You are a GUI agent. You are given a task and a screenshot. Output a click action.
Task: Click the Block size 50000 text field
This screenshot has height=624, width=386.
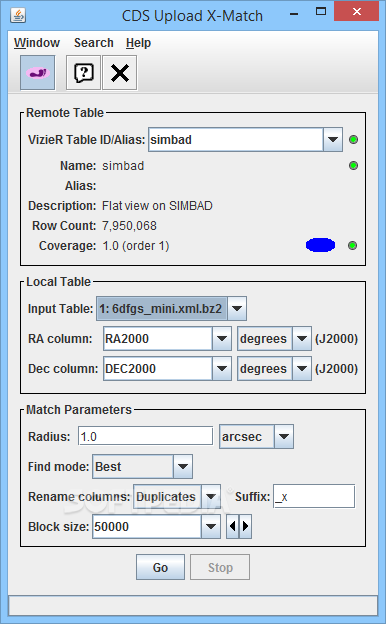(x=147, y=526)
